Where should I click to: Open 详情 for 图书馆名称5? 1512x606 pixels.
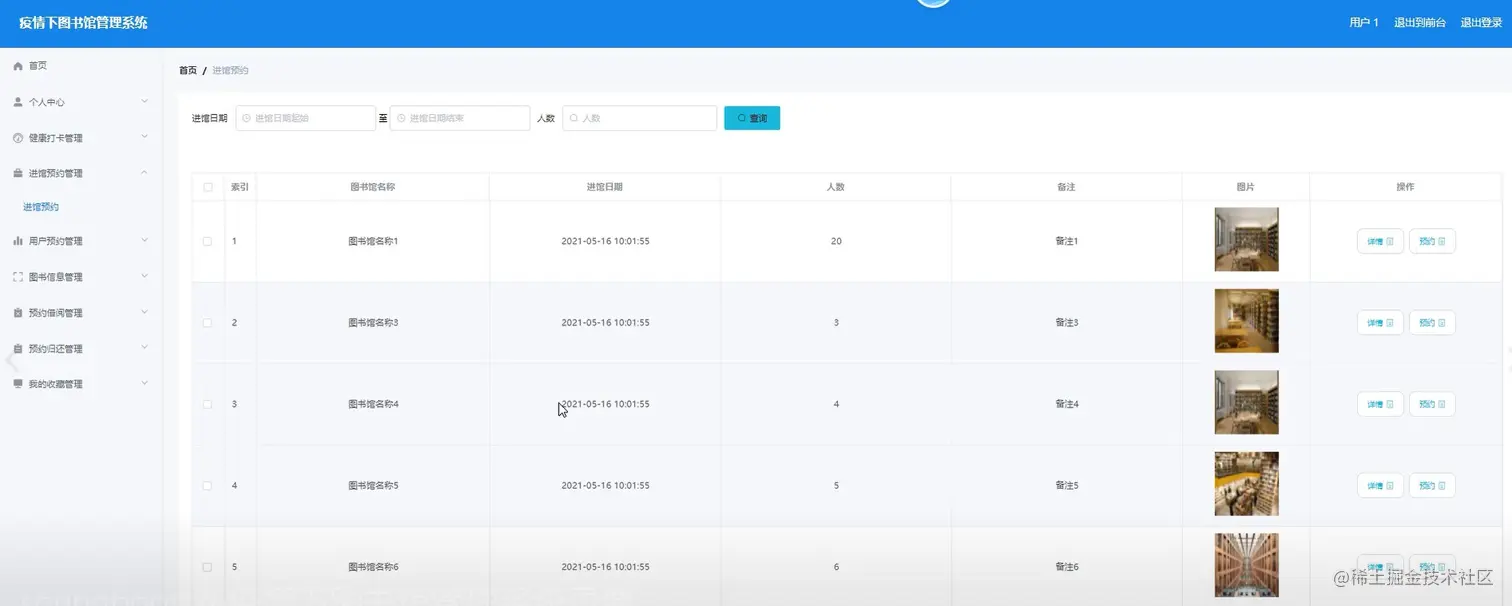[1380, 486]
